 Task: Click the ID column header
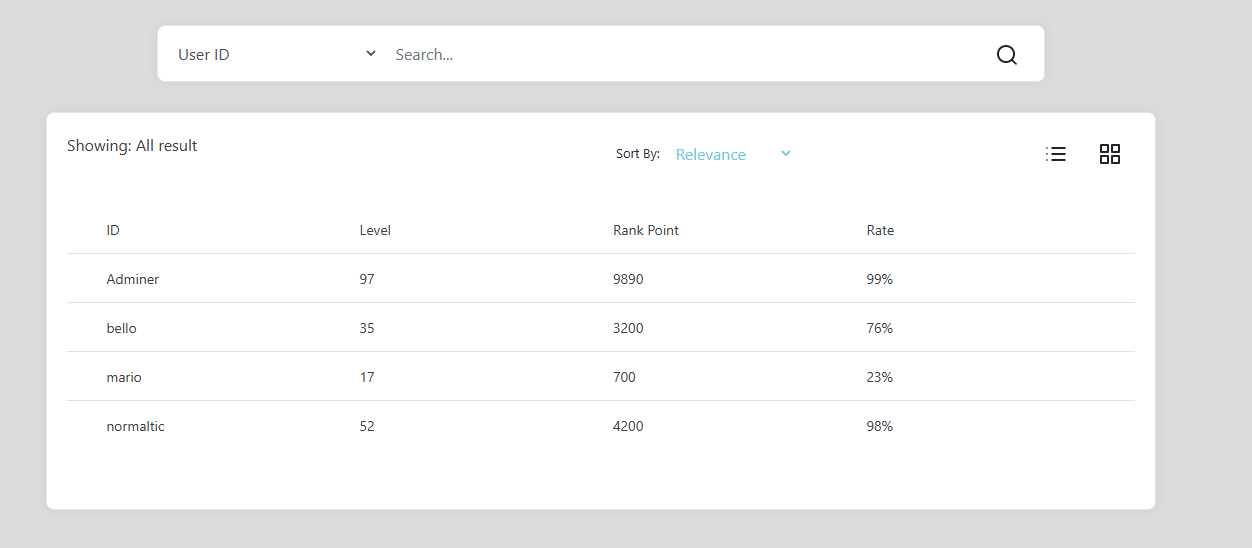pos(113,230)
